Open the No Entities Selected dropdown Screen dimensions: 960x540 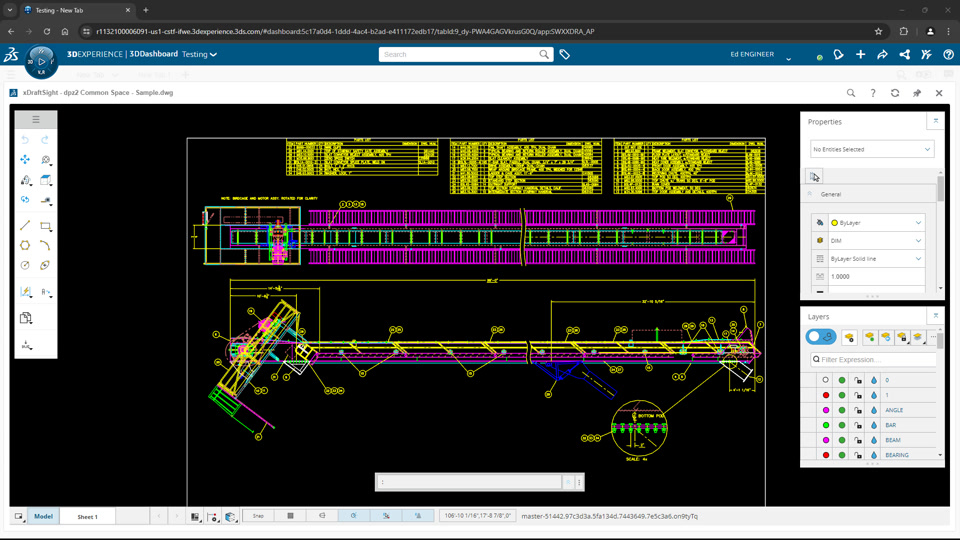871,149
